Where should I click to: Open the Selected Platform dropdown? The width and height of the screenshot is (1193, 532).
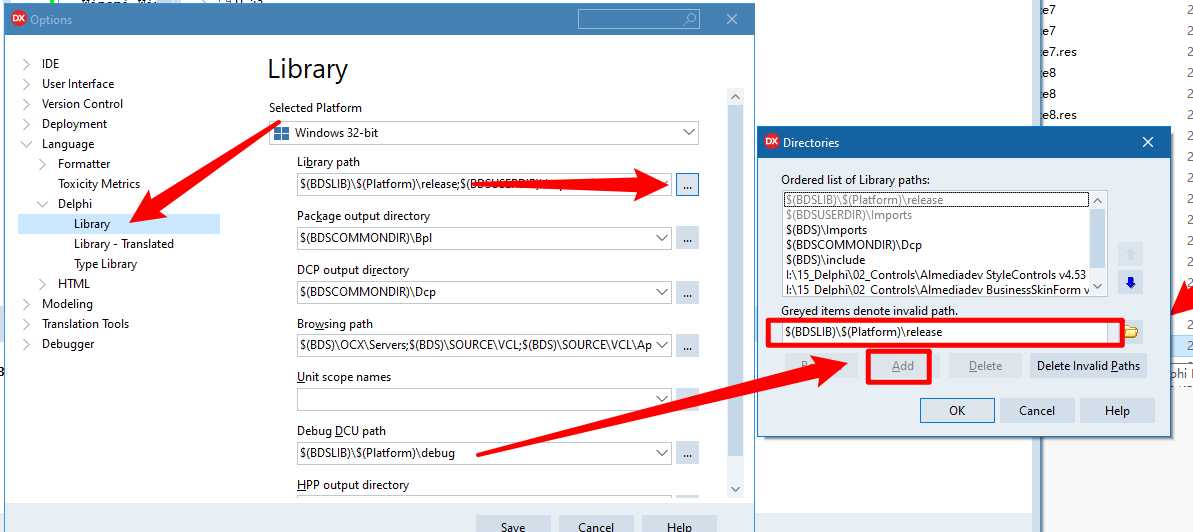point(689,132)
